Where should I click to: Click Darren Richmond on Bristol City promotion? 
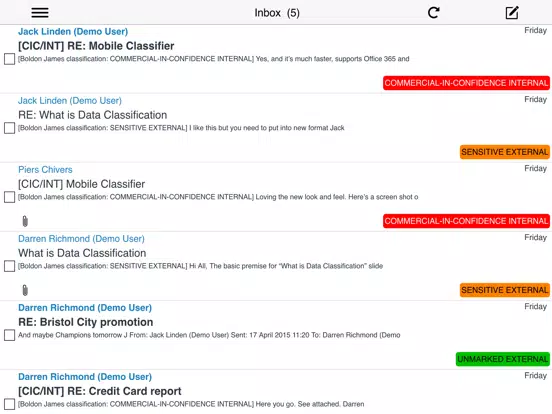click(85, 307)
